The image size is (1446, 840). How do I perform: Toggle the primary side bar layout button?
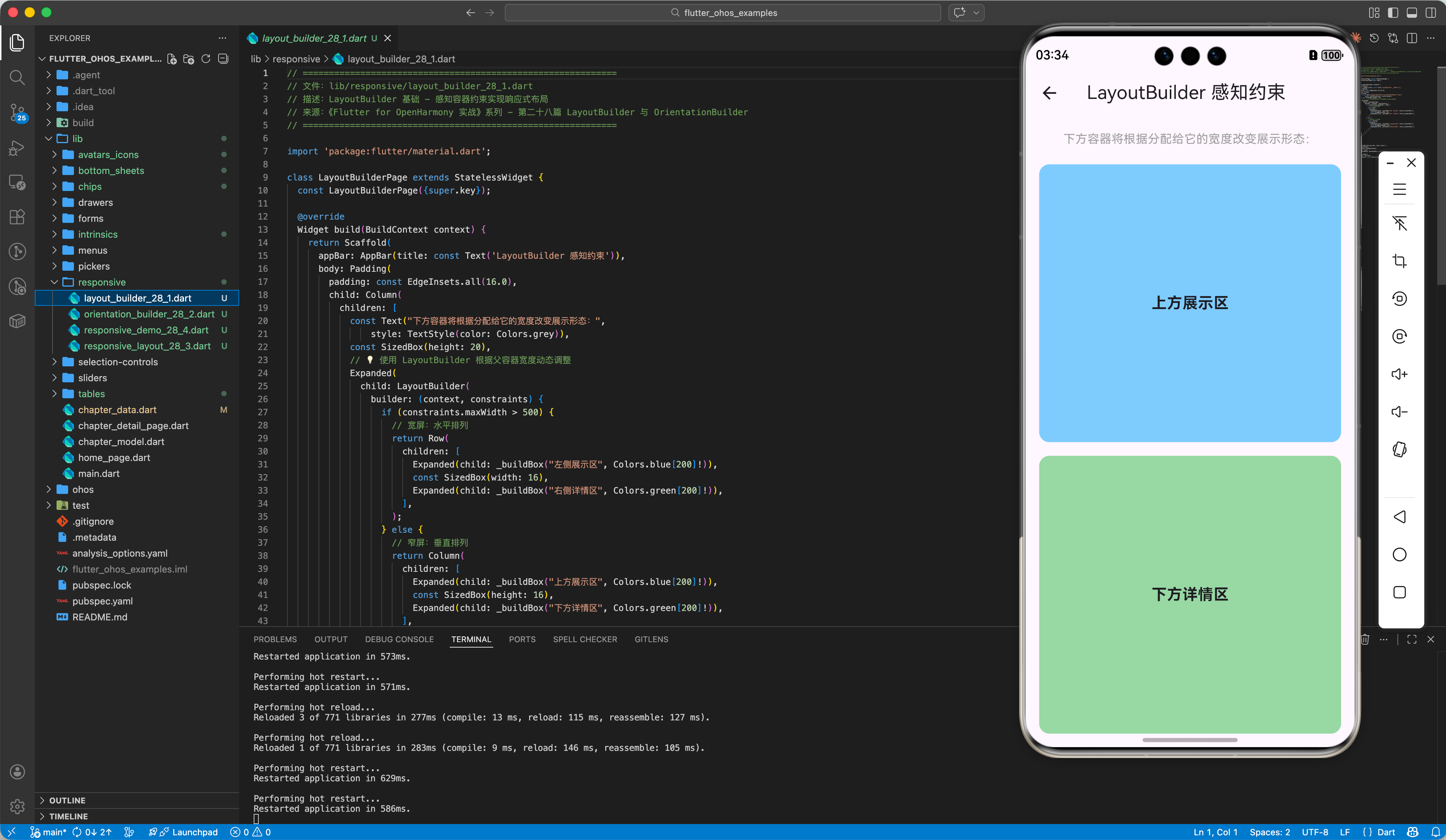click(1393, 13)
